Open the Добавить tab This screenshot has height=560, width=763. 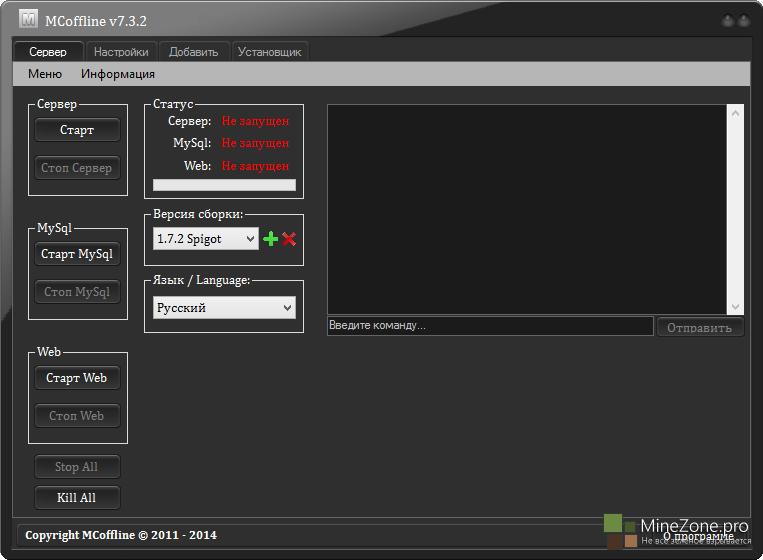[193, 52]
